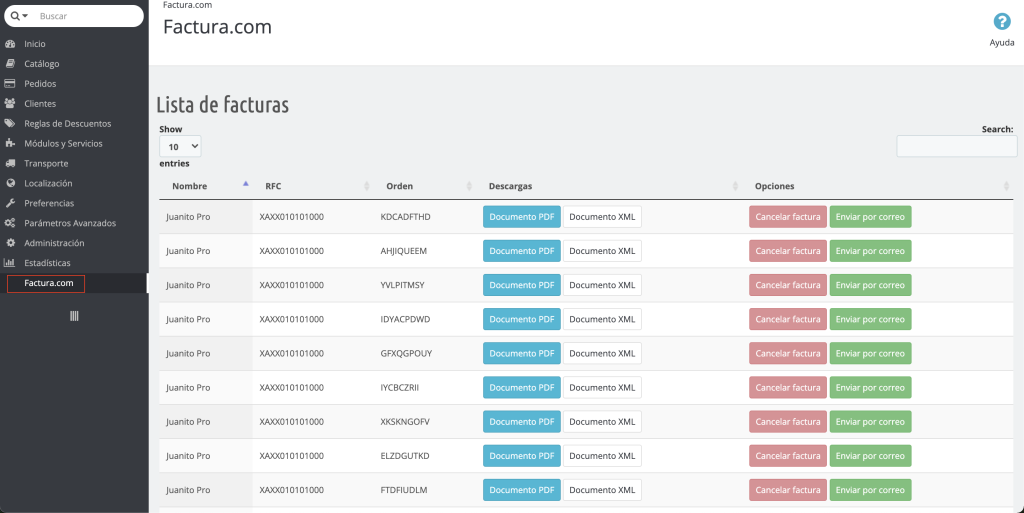1024x513 pixels.
Task: Open Administración menu item
Action: (54, 243)
